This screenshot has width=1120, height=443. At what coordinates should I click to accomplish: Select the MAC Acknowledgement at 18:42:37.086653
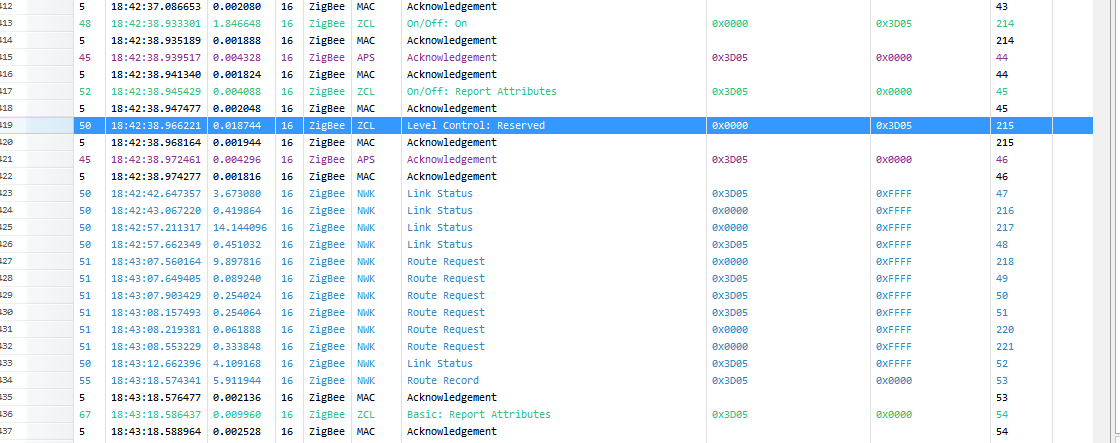tap(451, 7)
